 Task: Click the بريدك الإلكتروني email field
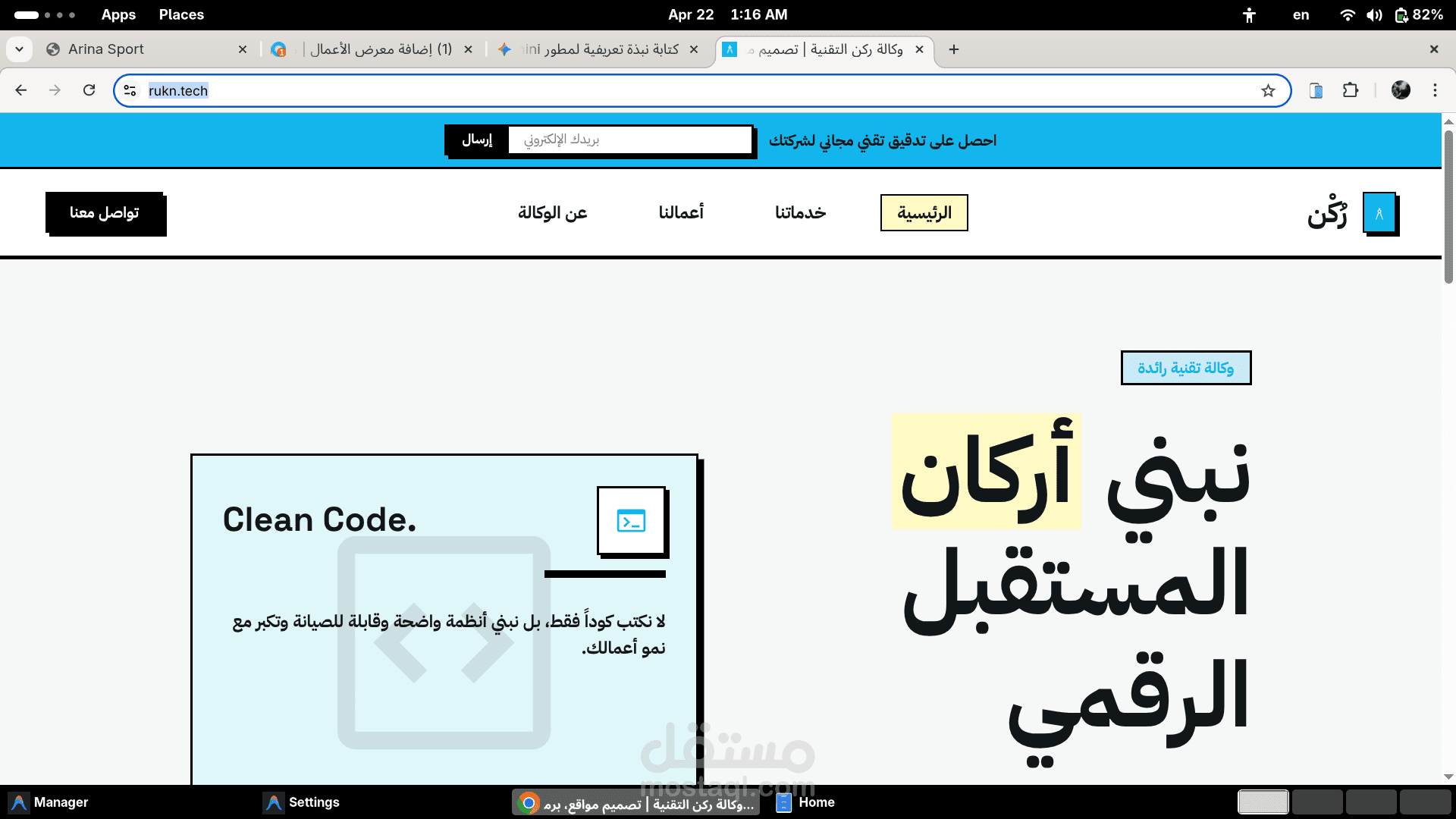[x=629, y=140]
